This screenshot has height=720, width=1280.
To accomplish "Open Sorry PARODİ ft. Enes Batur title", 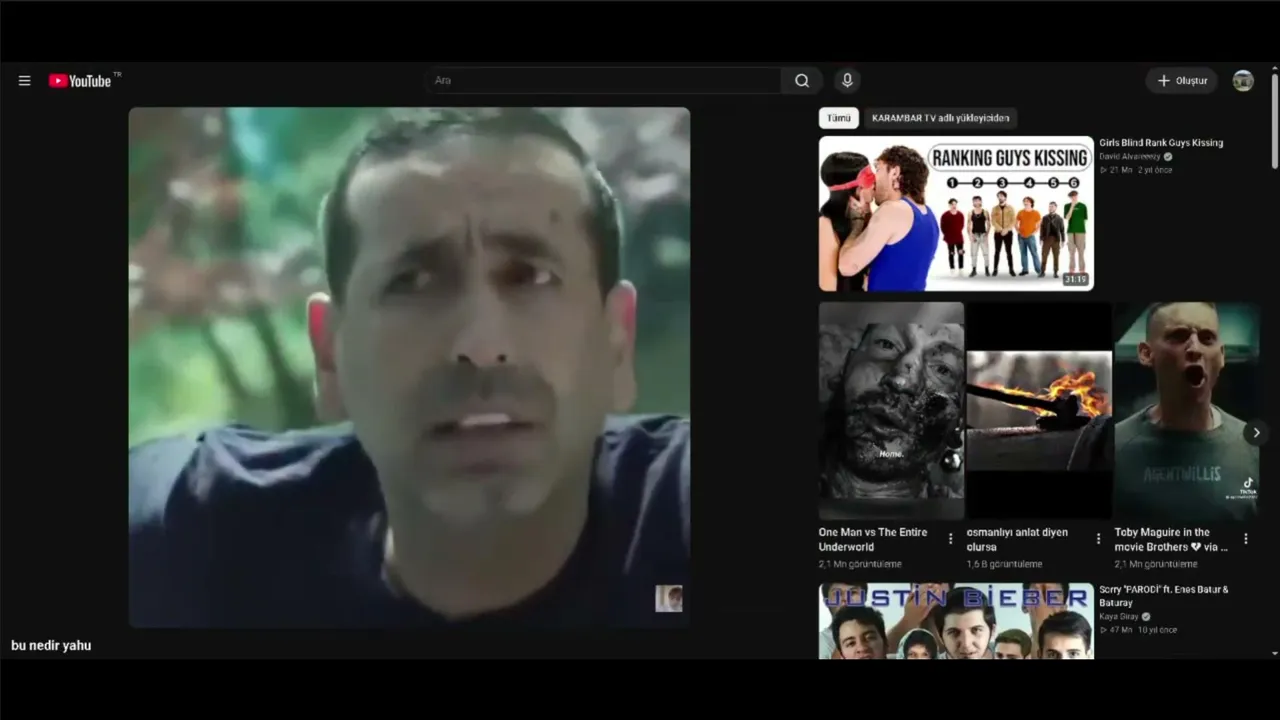I will pos(1164,596).
